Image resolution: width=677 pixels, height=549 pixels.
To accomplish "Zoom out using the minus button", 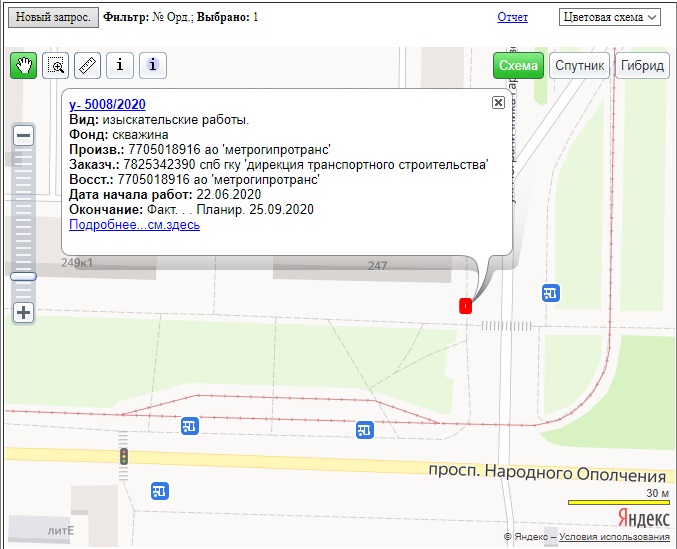I will click(23, 135).
